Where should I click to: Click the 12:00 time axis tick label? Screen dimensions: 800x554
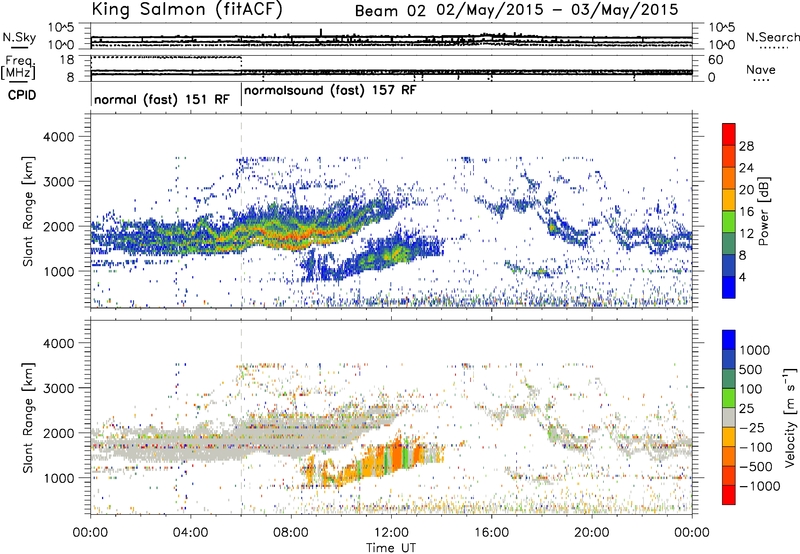coord(391,532)
